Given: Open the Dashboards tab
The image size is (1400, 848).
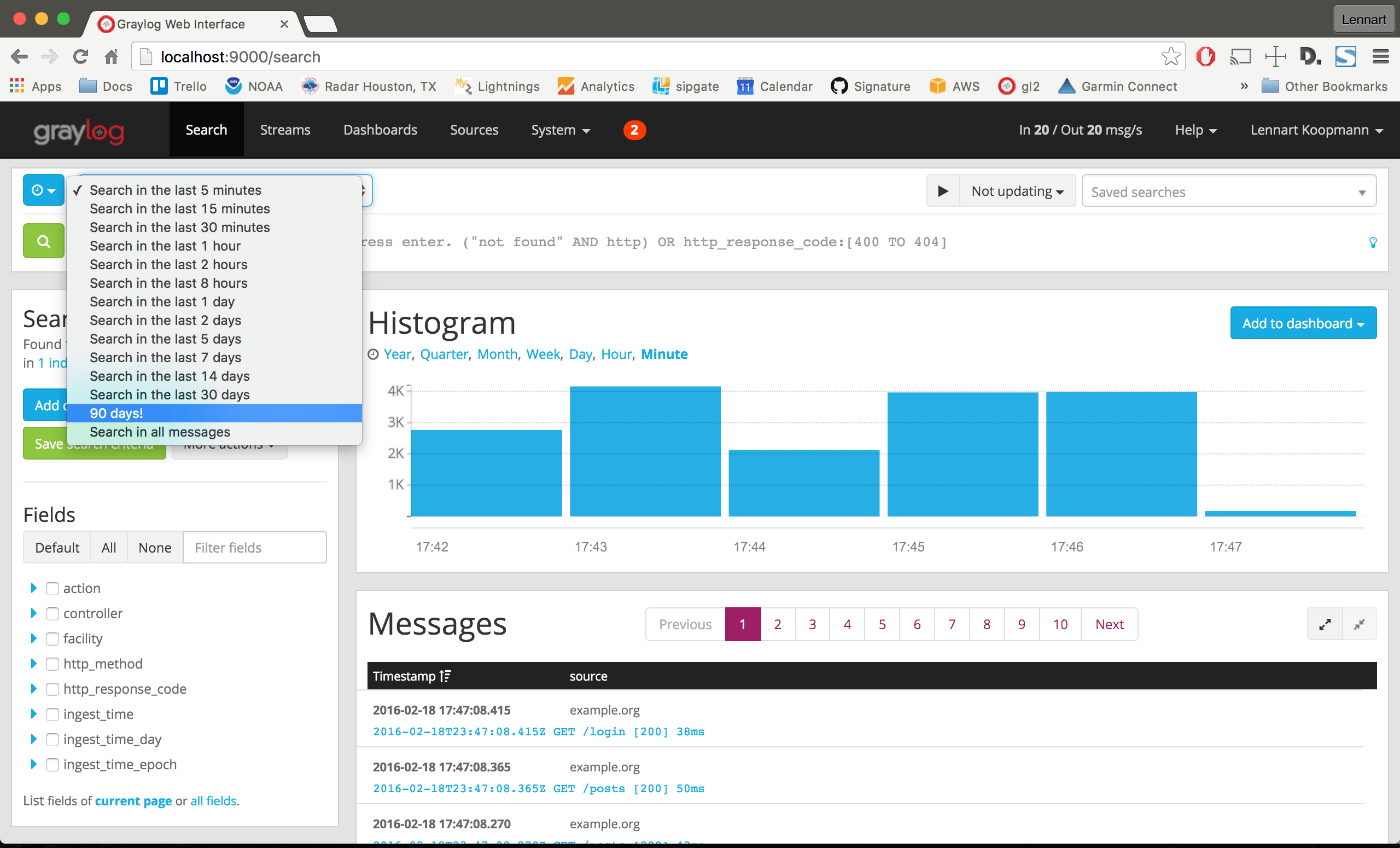Looking at the screenshot, I should click(x=379, y=129).
